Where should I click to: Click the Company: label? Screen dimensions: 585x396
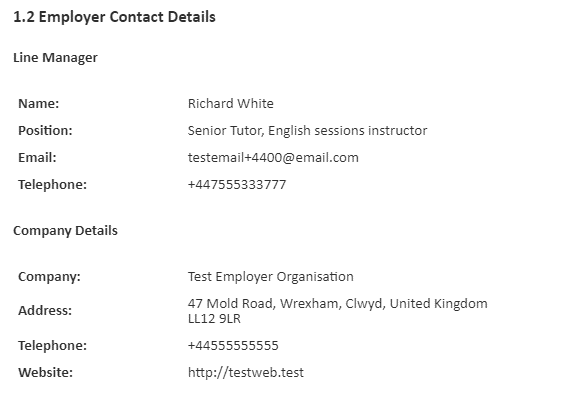(x=49, y=277)
